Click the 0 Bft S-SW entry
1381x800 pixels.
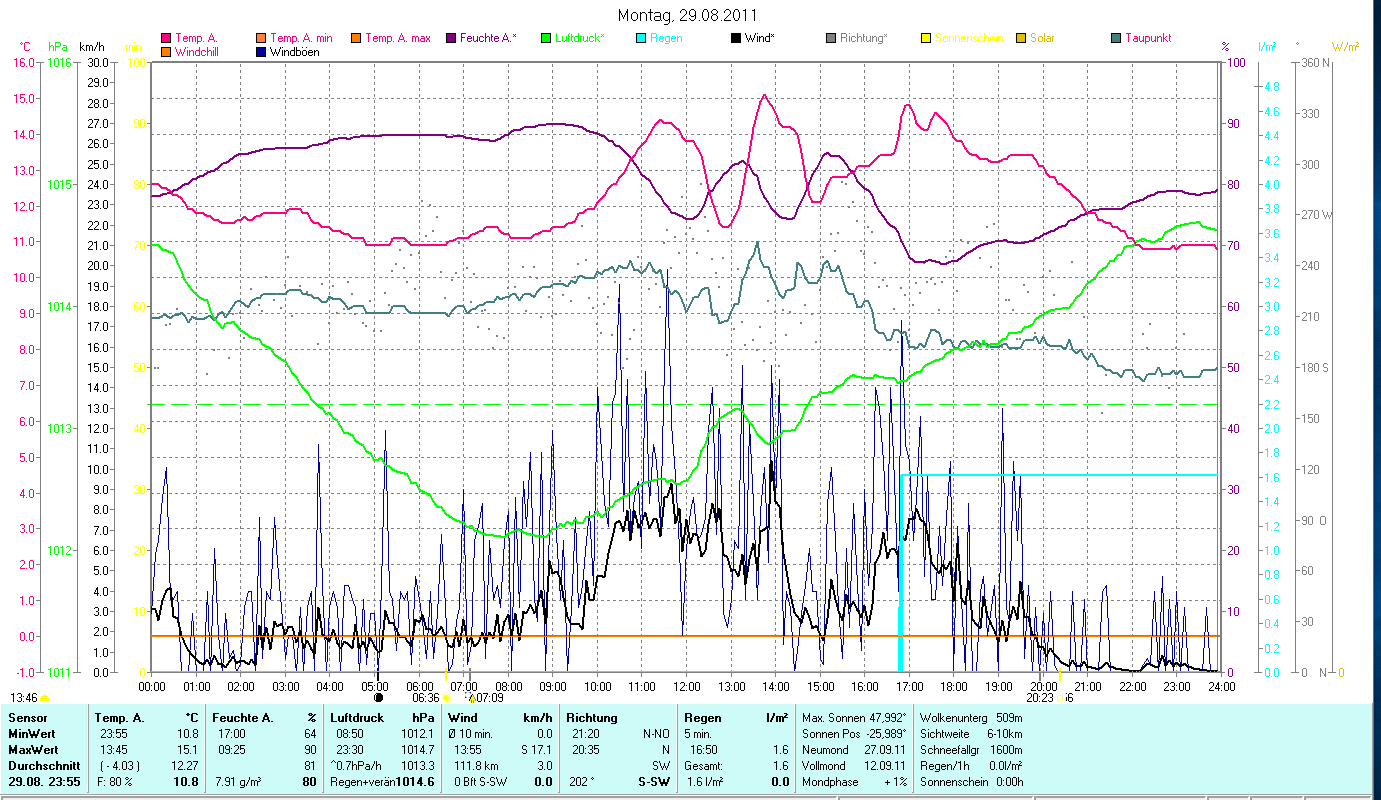click(478, 781)
